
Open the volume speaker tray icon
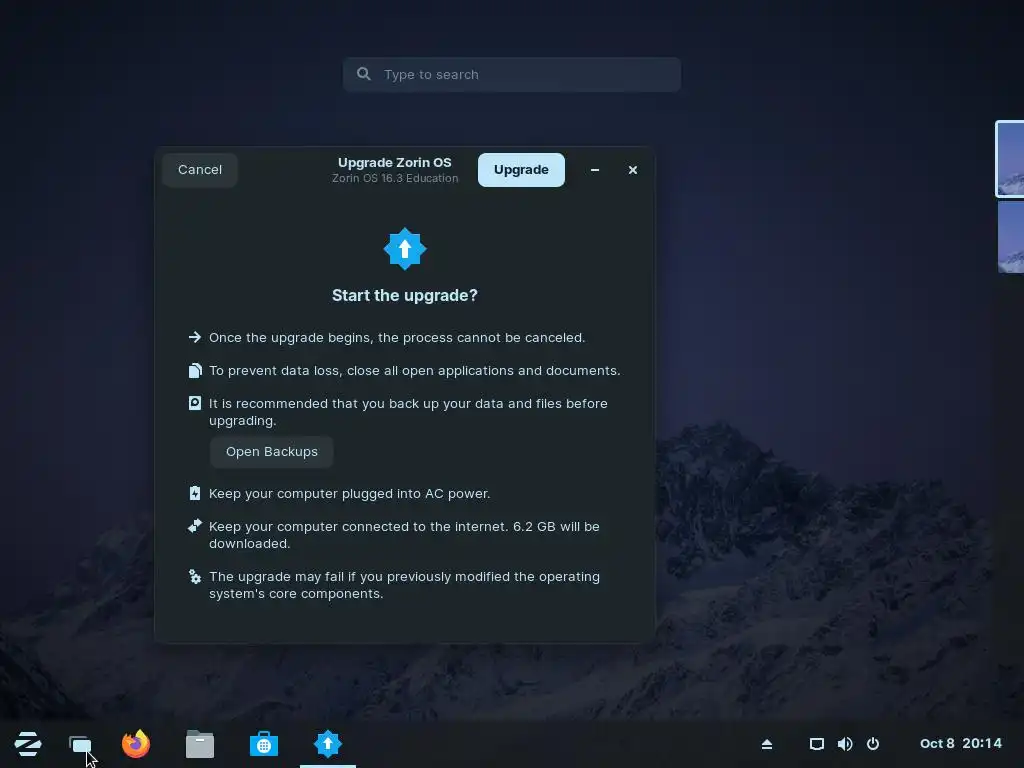point(845,744)
